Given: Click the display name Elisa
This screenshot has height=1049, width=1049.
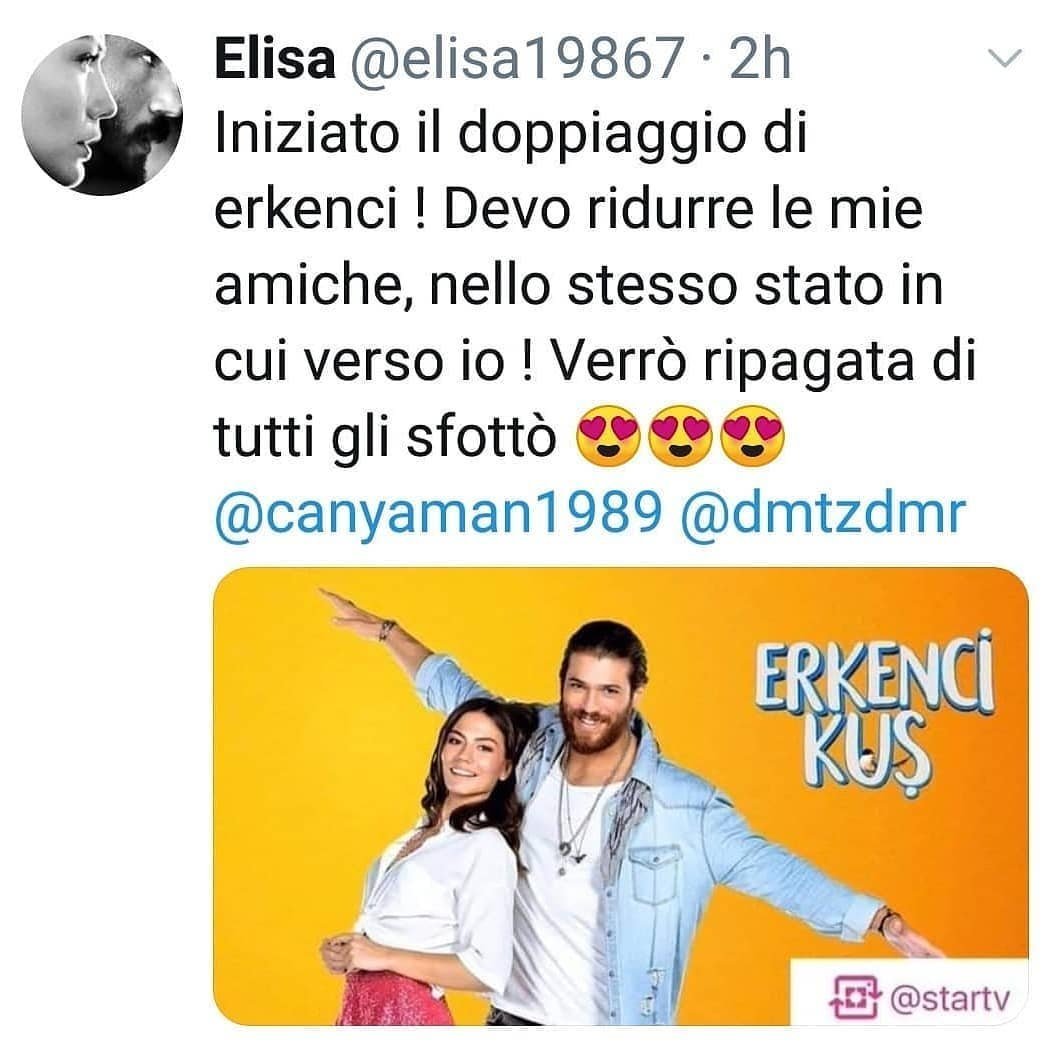Looking at the screenshot, I should coord(274,59).
